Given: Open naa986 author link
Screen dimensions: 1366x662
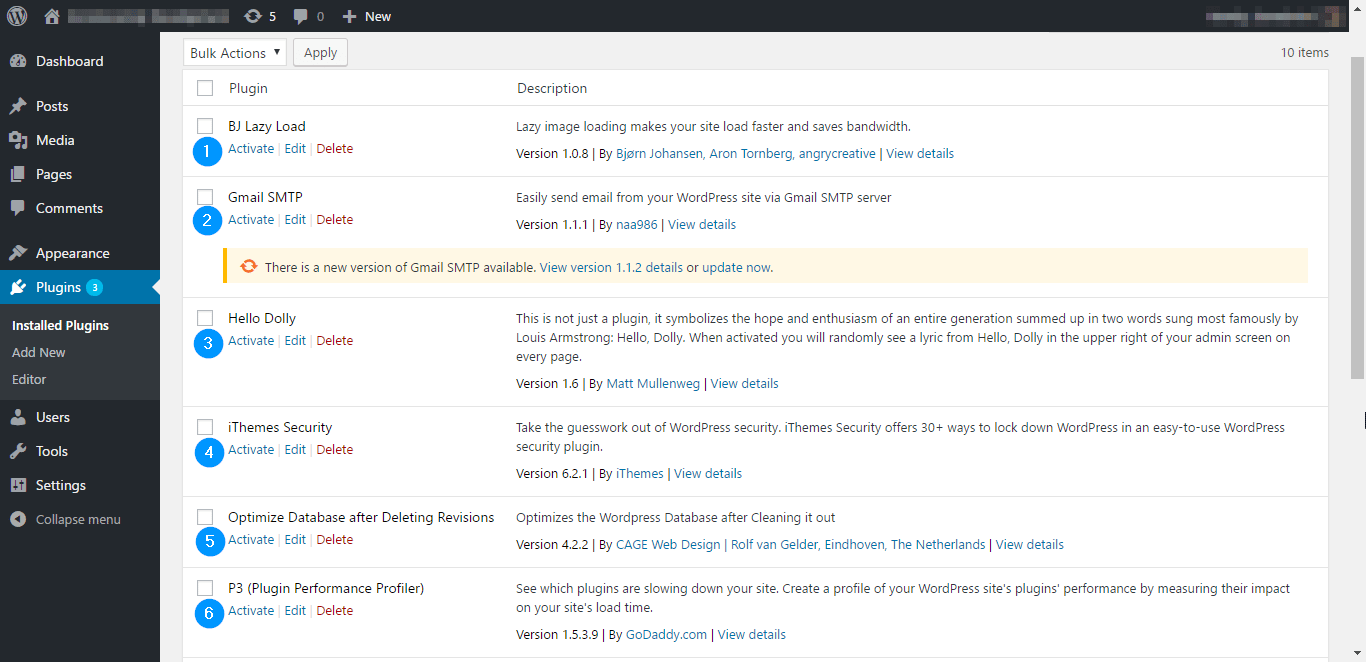Looking at the screenshot, I should [x=637, y=224].
